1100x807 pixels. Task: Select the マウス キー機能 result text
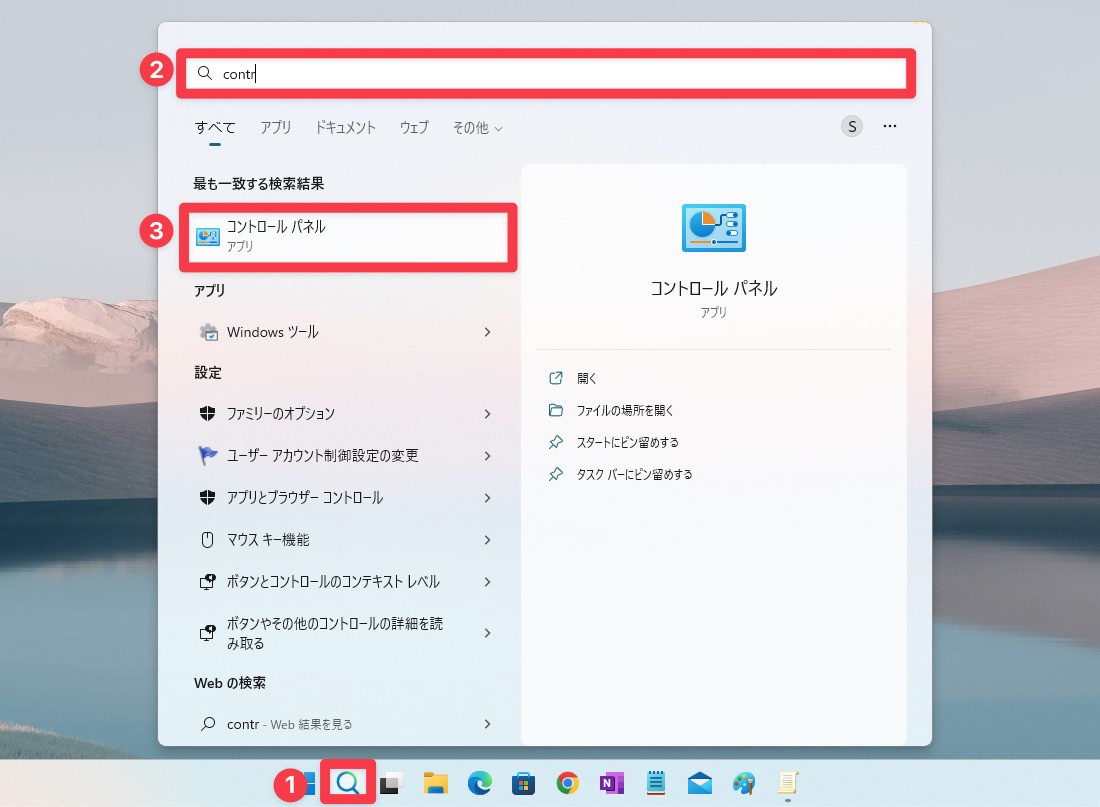[x=267, y=540]
